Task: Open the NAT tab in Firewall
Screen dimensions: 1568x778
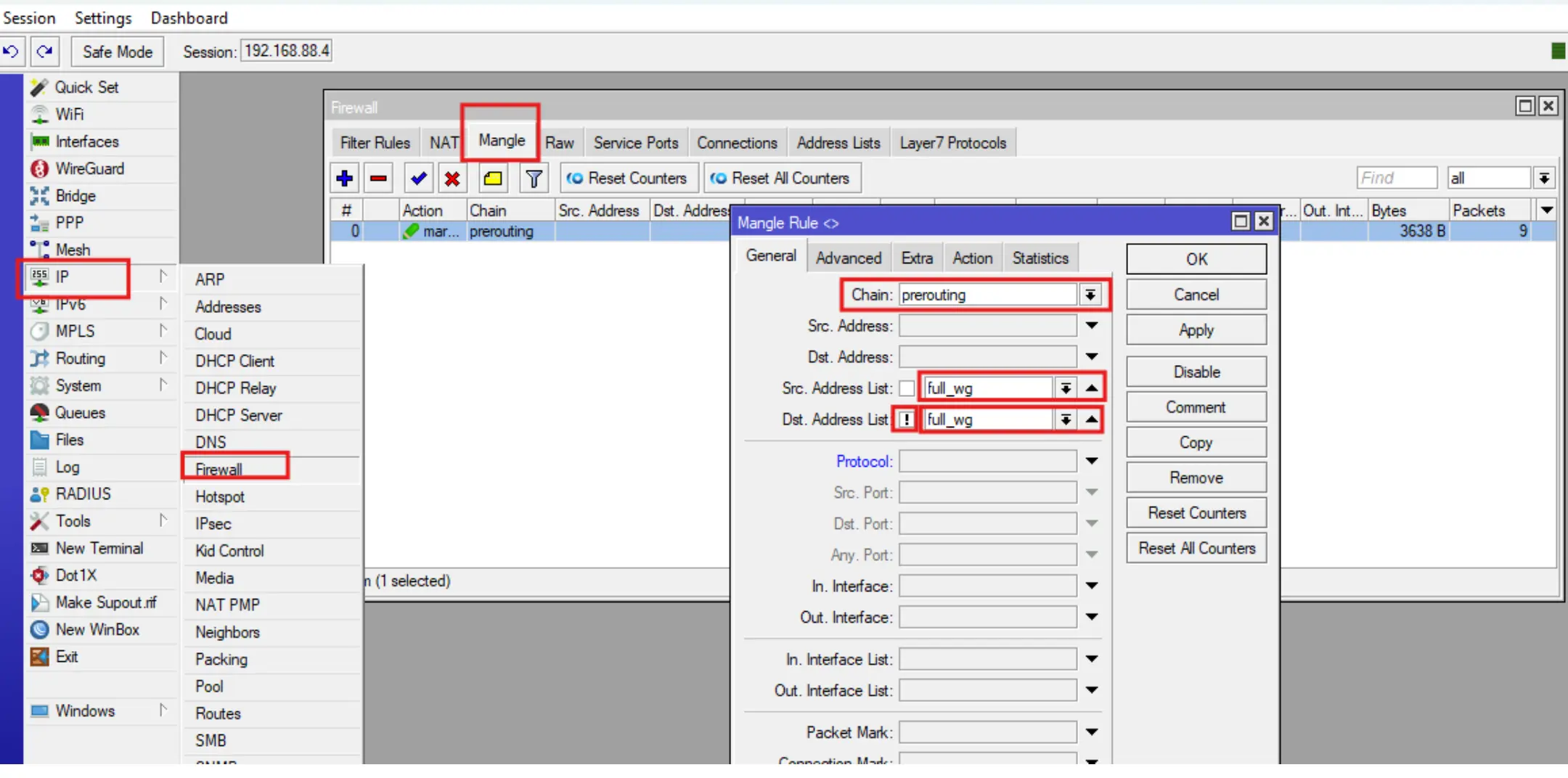Action: (x=444, y=143)
